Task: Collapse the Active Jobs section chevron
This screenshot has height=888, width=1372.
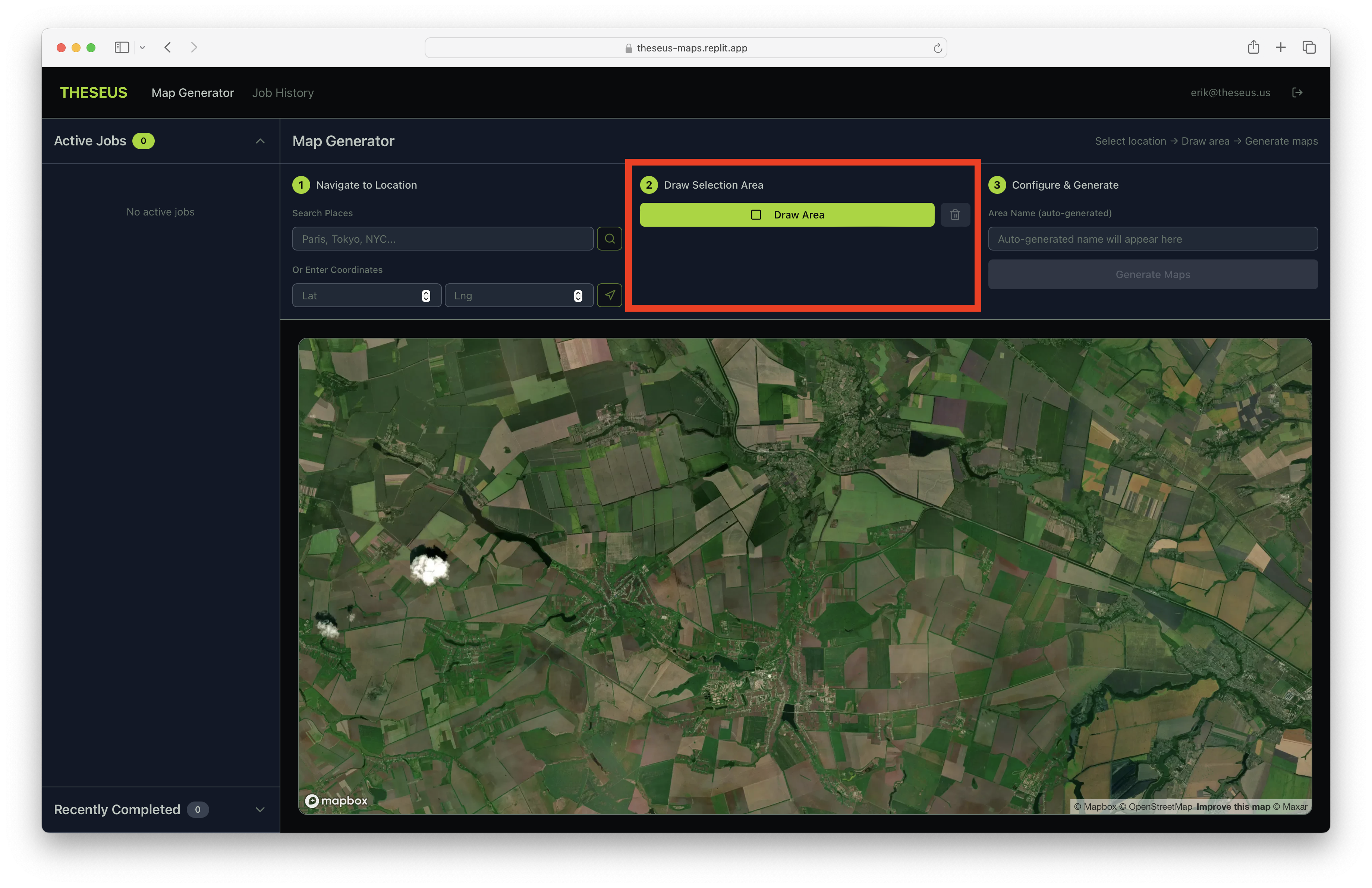Action: coord(260,141)
